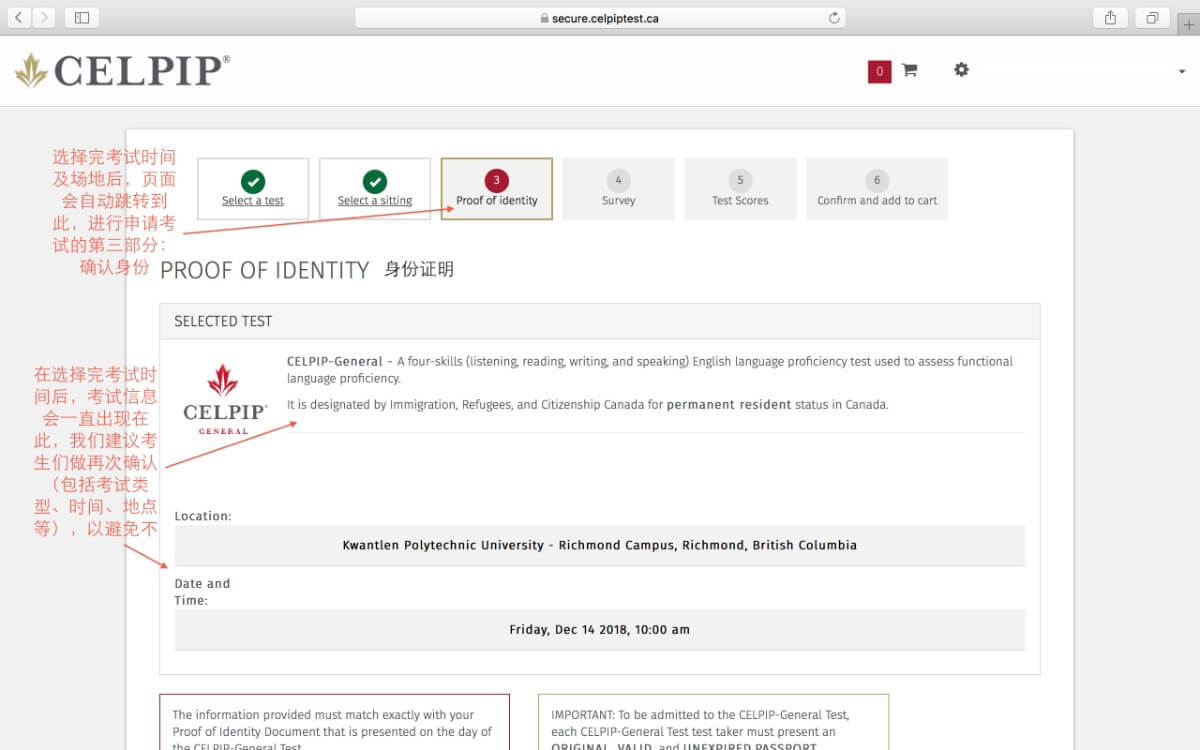Show all Safari tabs overview
This screenshot has height=750, width=1200.
point(1152,17)
